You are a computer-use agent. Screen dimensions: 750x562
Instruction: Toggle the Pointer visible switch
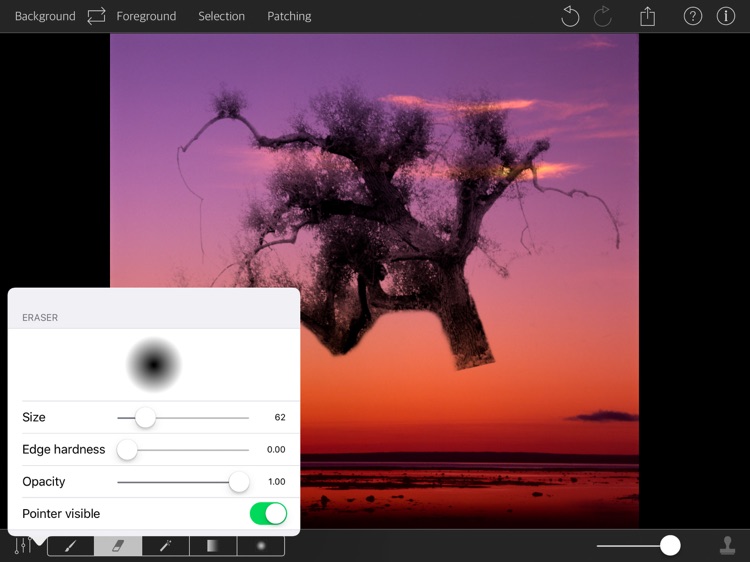pos(268,514)
